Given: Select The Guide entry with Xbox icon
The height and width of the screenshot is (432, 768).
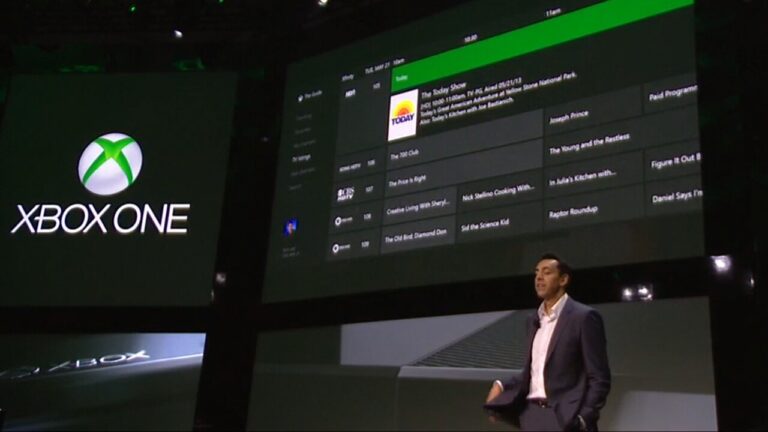Looking at the screenshot, I should click(x=310, y=96).
